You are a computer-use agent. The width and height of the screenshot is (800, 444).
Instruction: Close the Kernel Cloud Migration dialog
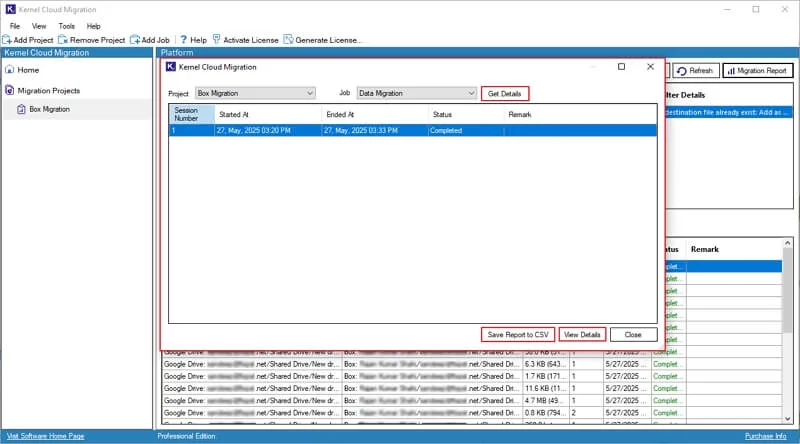[651, 67]
